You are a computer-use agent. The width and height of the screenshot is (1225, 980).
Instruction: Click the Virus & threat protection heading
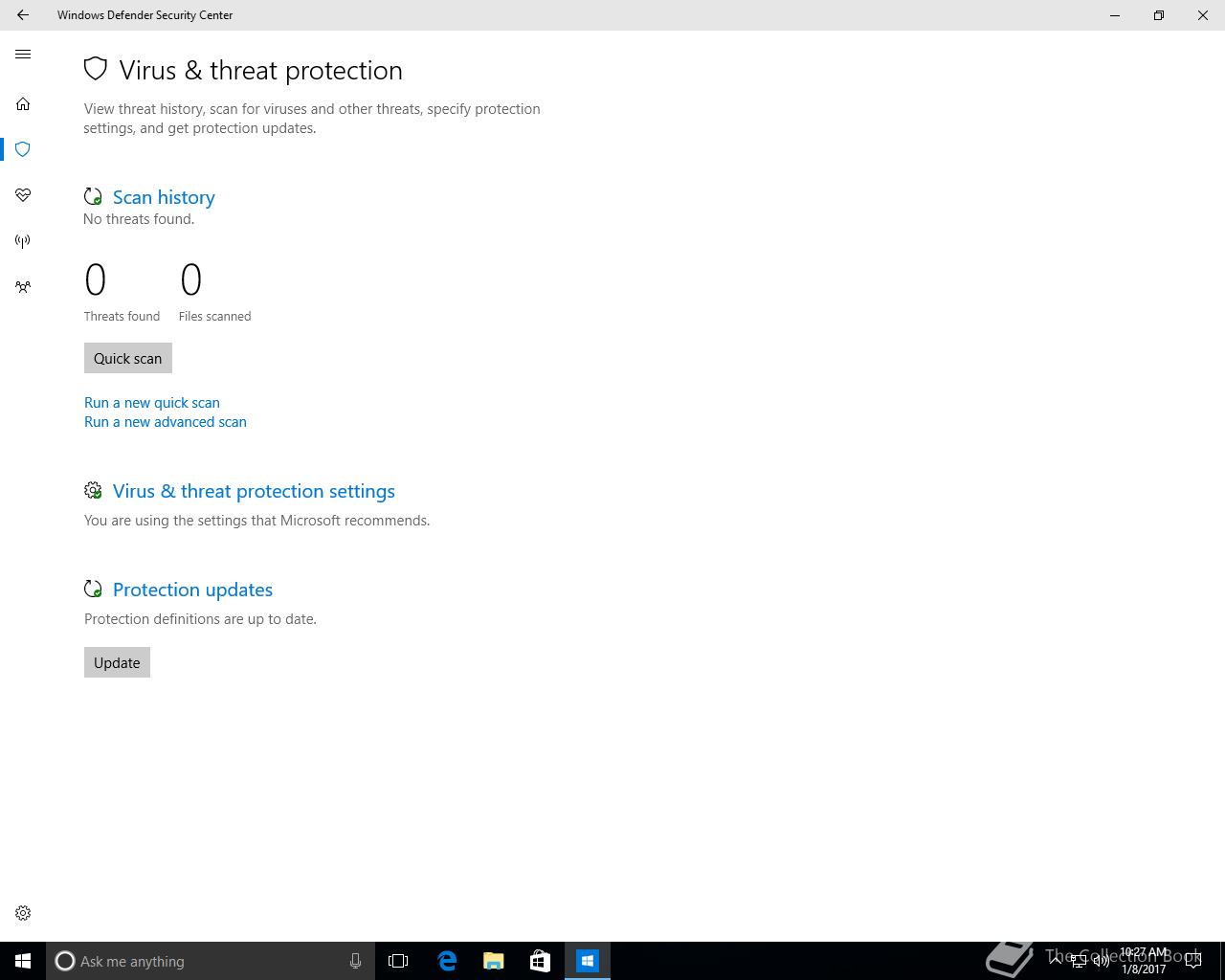pos(260,70)
